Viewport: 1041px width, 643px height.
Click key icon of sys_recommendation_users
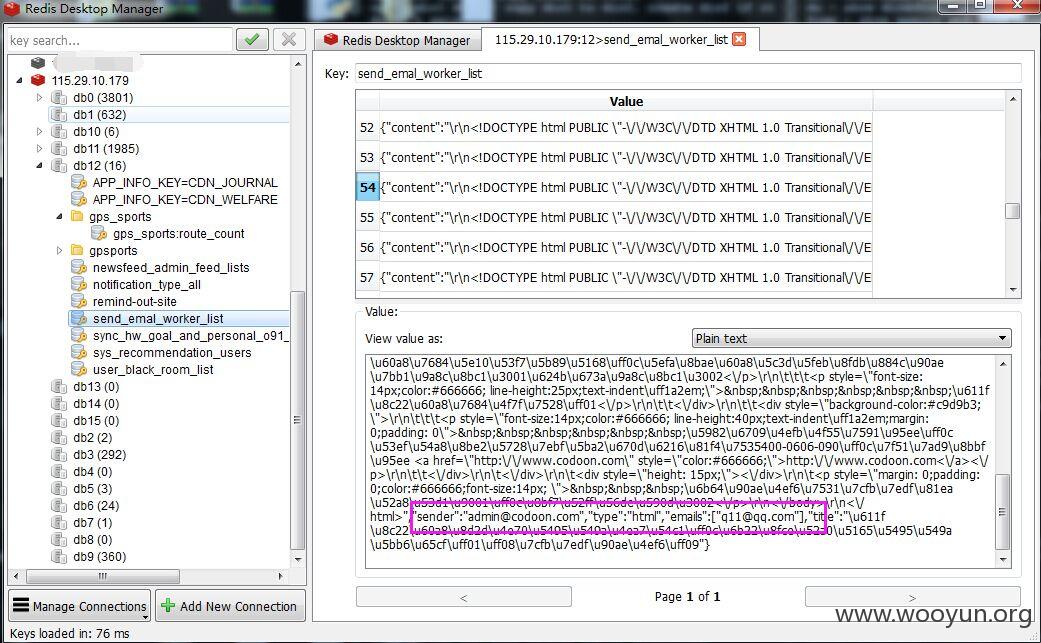point(79,352)
